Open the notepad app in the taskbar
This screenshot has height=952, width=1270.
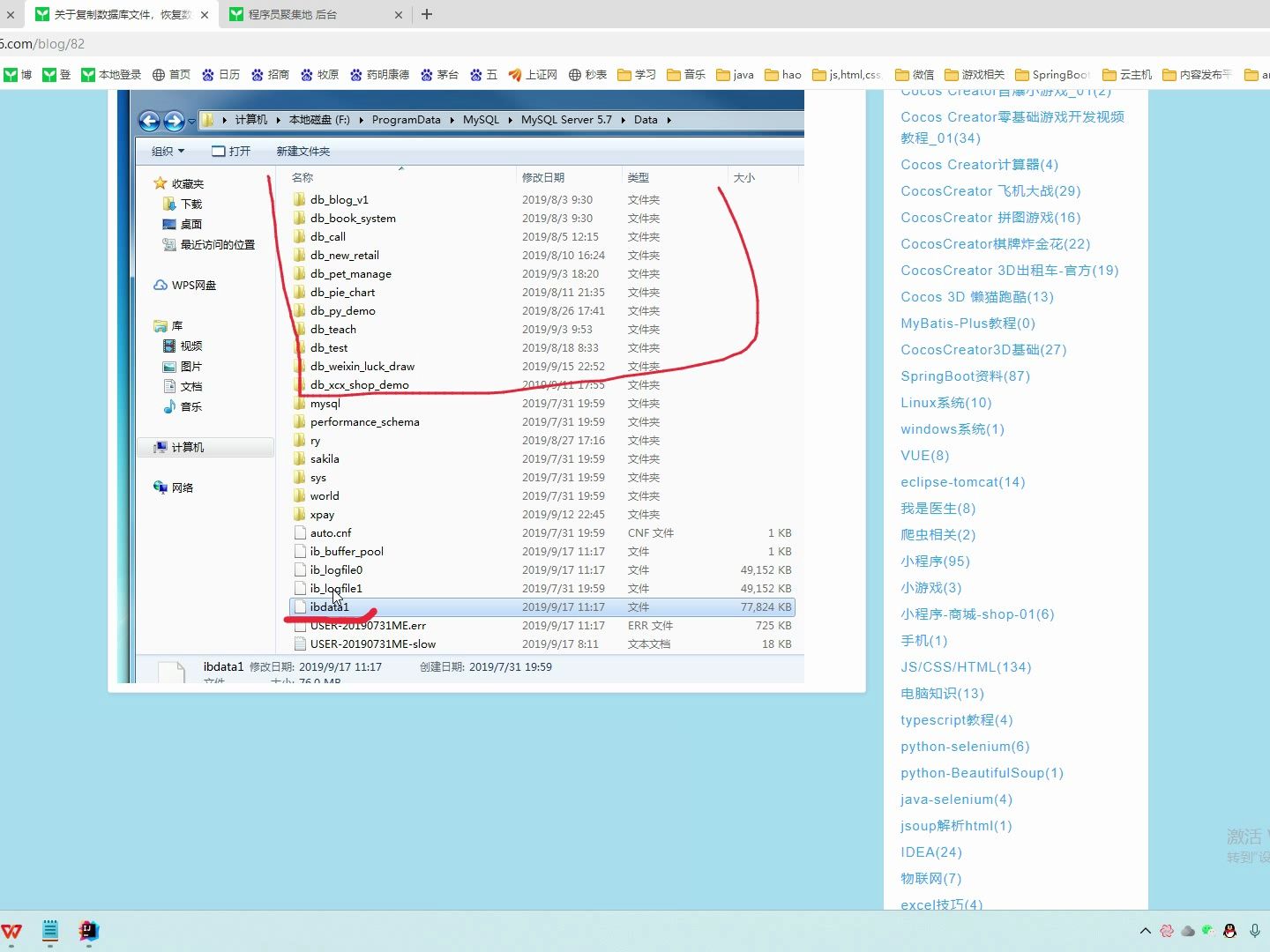[x=50, y=931]
